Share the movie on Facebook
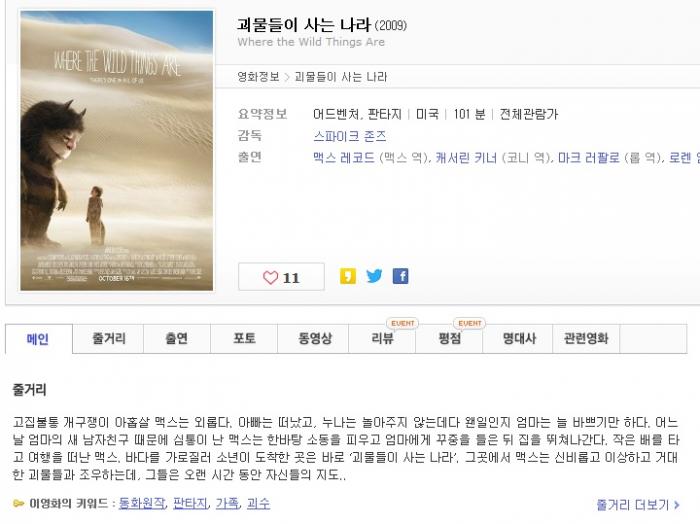The image size is (700, 524). pos(400,276)
